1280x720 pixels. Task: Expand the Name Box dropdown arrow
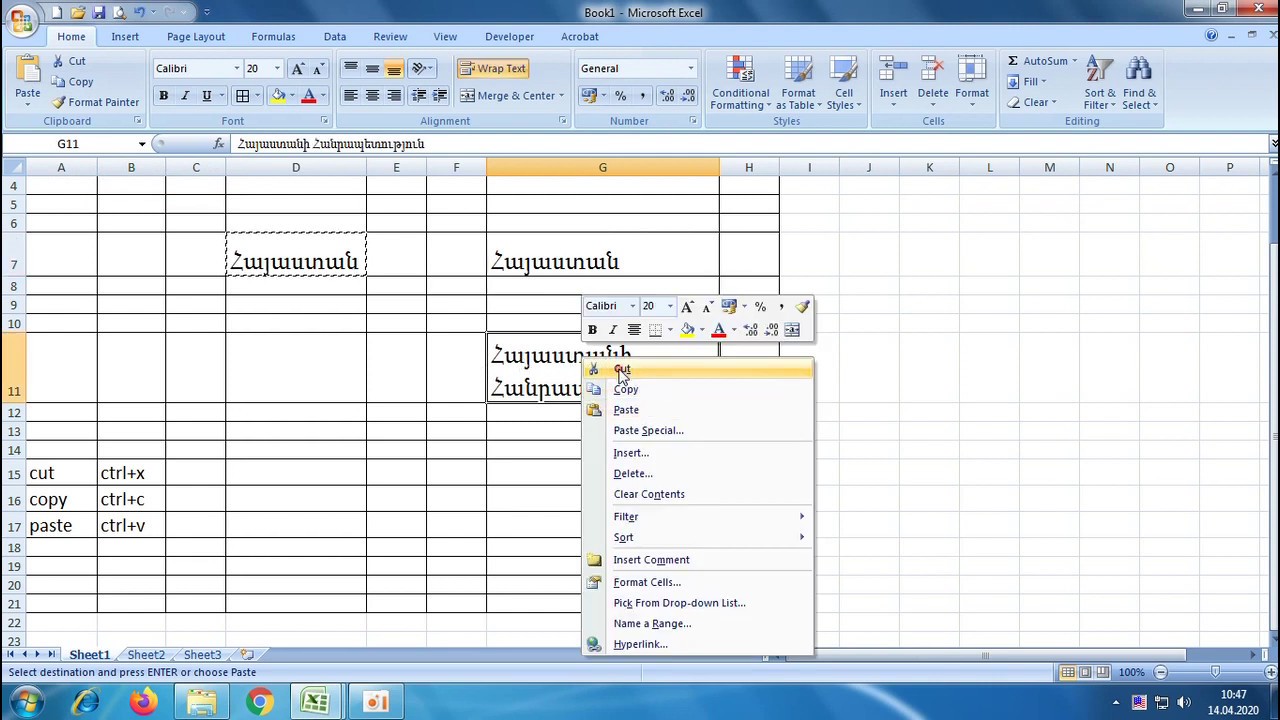tap(142, 144)
